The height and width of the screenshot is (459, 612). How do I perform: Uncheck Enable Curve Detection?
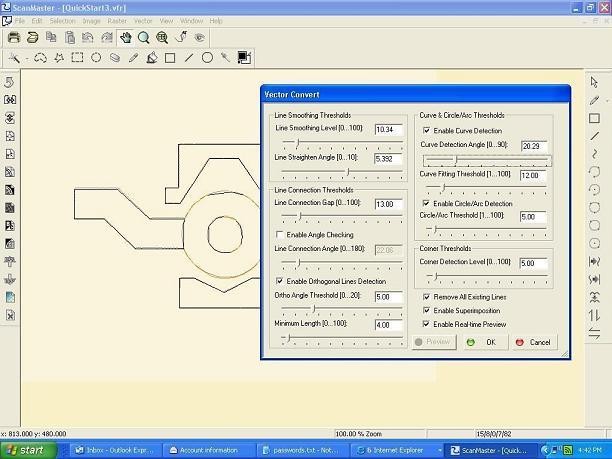tap(426, 130)
